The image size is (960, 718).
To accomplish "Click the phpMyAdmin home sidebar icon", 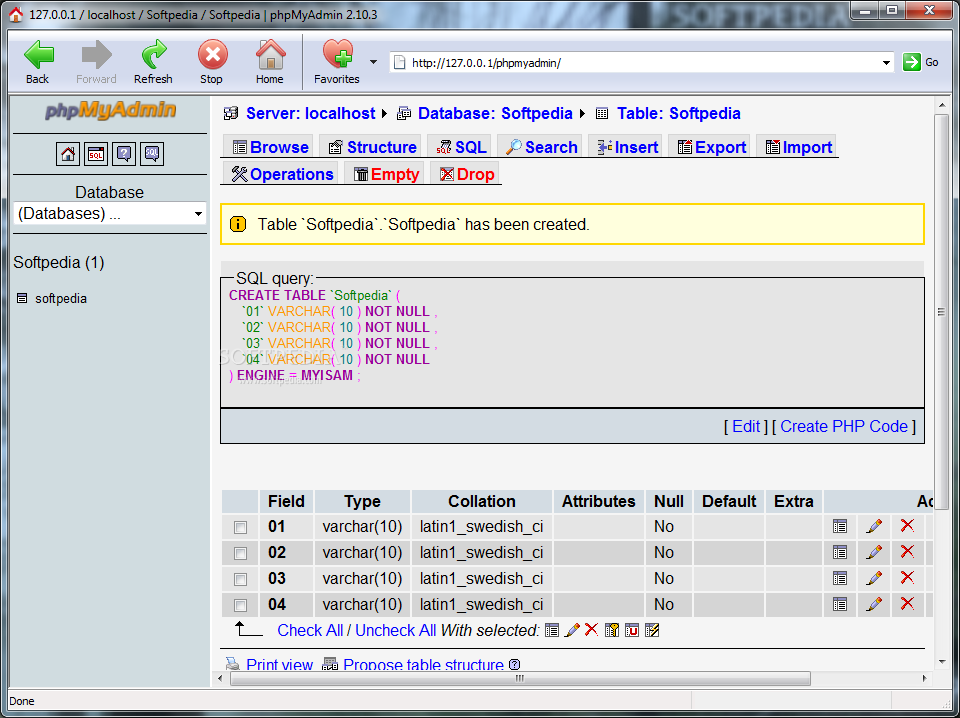I will [x=68, y=154].
